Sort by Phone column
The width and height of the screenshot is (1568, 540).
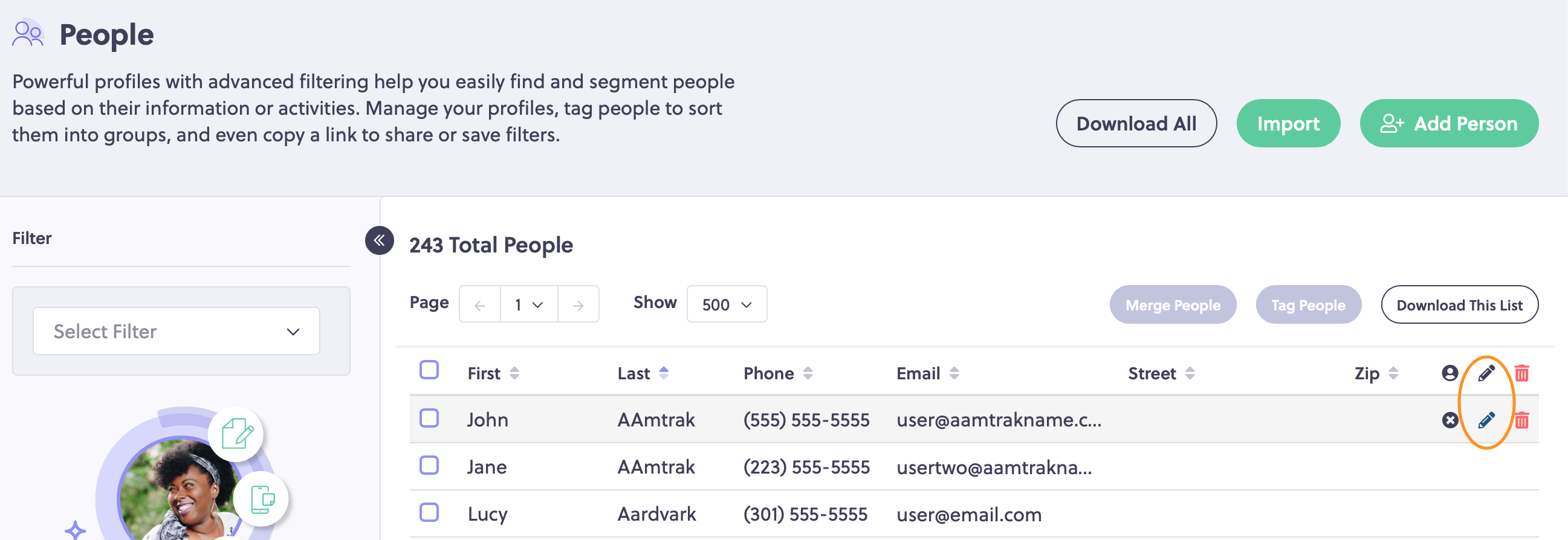[x=808, y=373]
